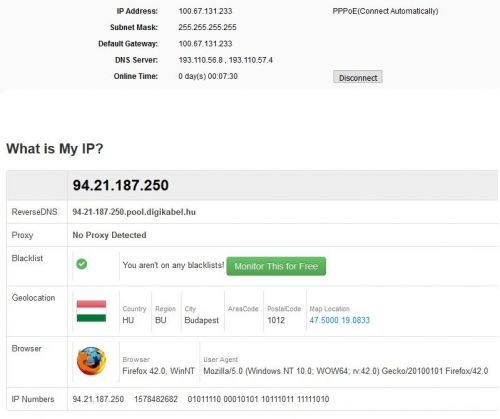Click the Online Time value 0 day(s) 00:07:30
This screenshot has width=500, height=419.
click(x=208, y=76)
